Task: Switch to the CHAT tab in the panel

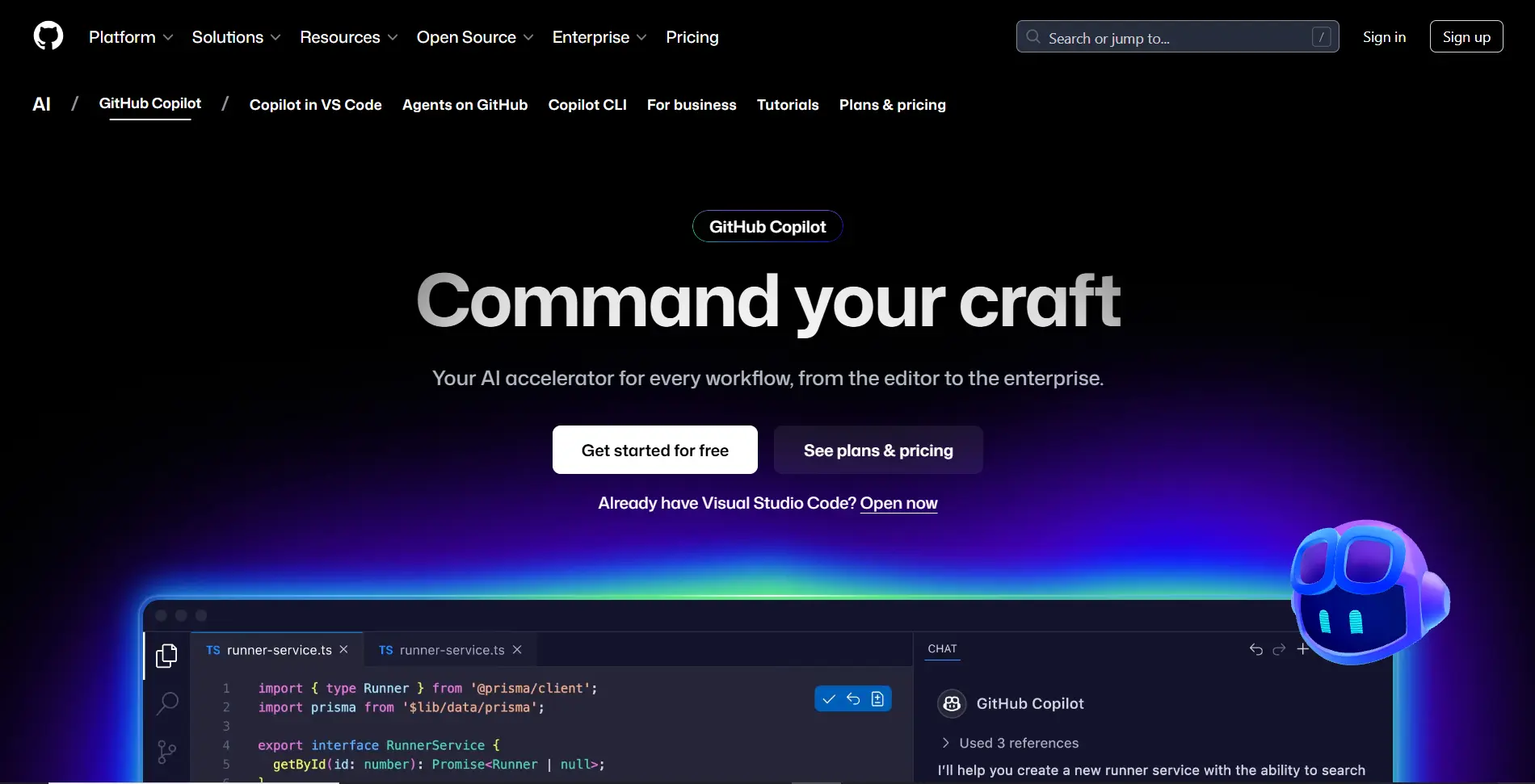Action: pos(942,648)
